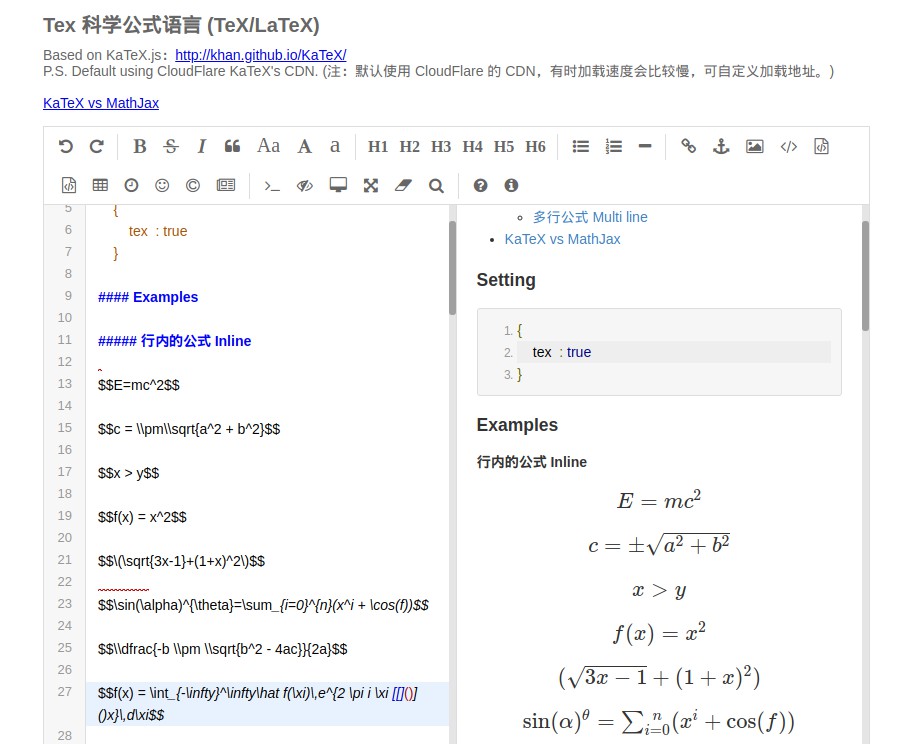Toggle preview pane visibility eye-slash icon
This screenshot has height=744, width=898.
coord(305,186)
